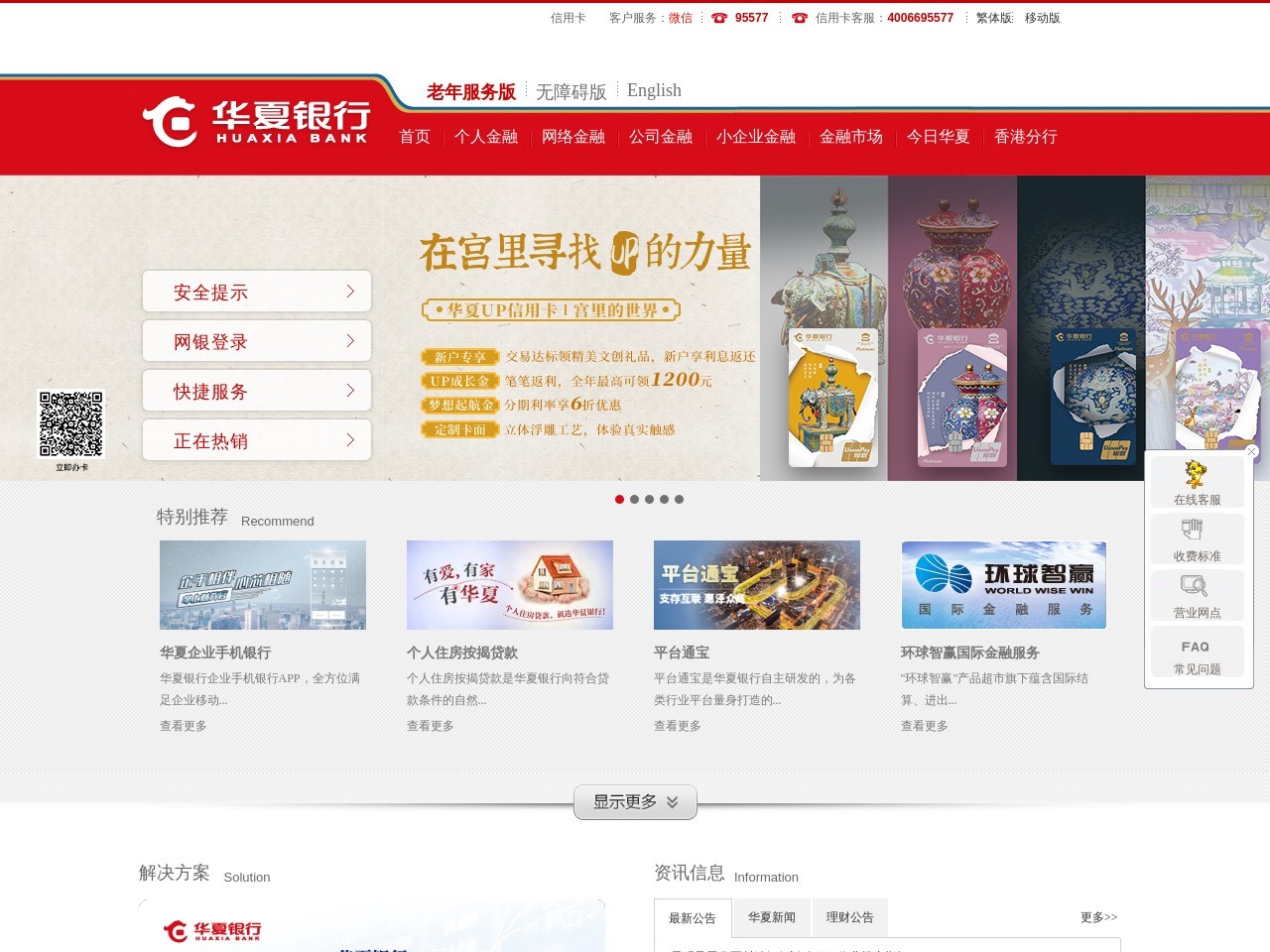Screen dimensions: 1270x952
Task: Expand the 安全提示 menu entry
Action: click(257, 292)
